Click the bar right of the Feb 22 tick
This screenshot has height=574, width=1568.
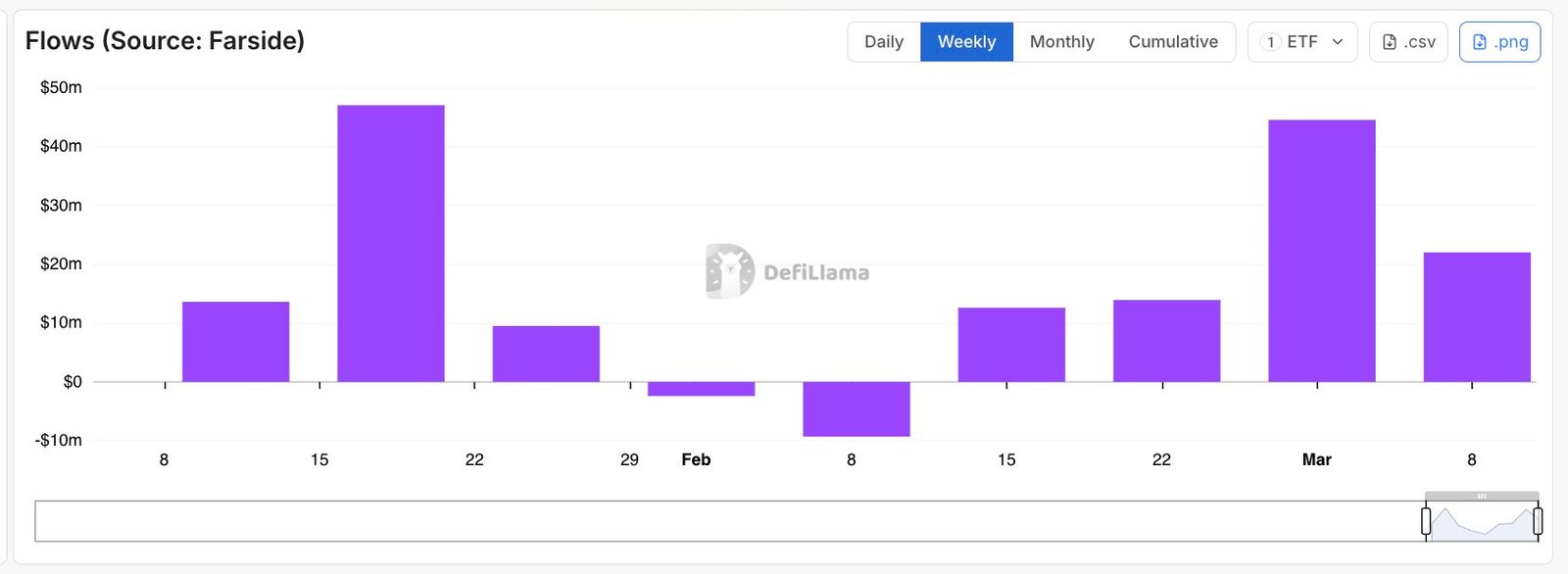click(x=1166, y=341)
